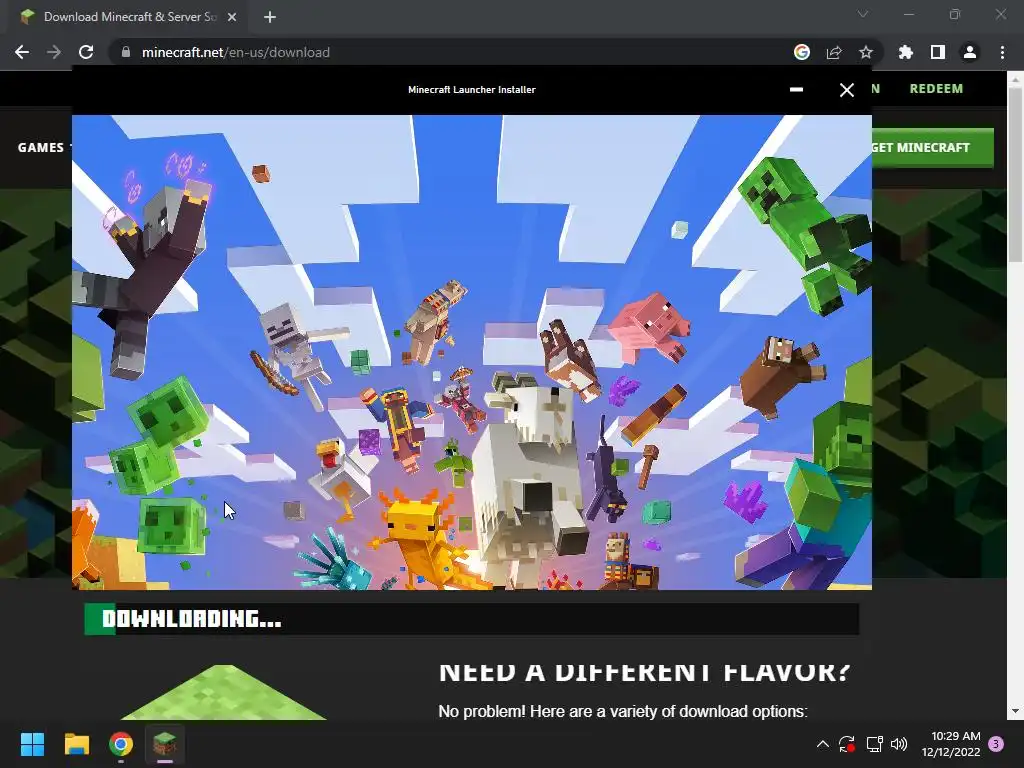Click the scrollbar down arrow
1024x768 pixels.
1015,711
